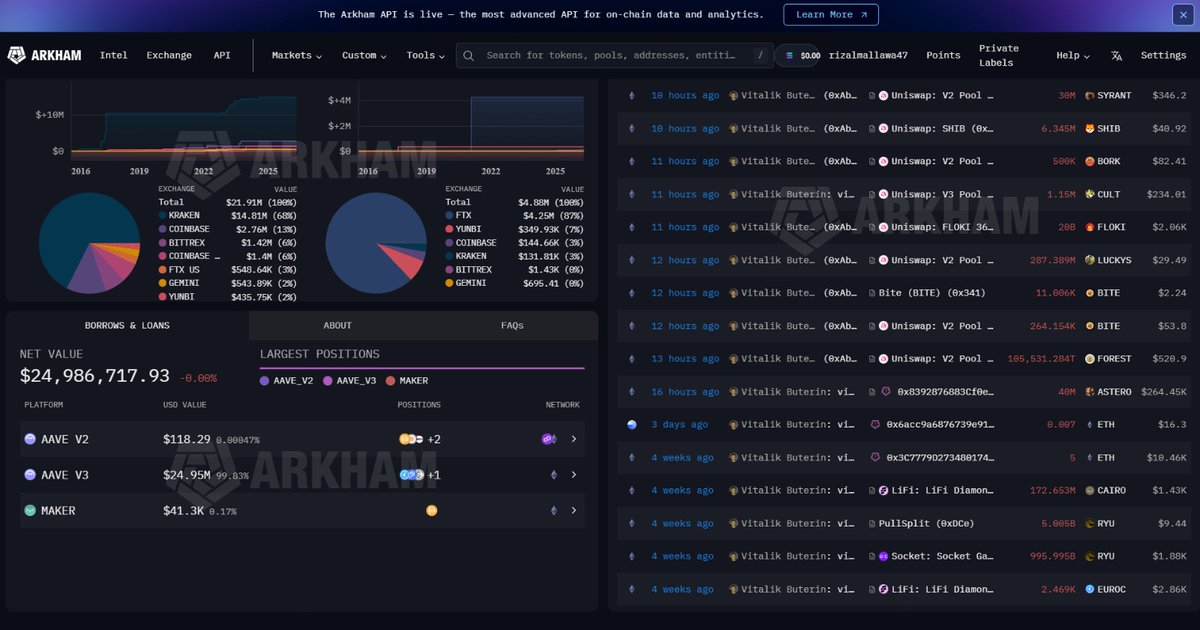Switch to the Borrows & Loans tab

(127, 326)
